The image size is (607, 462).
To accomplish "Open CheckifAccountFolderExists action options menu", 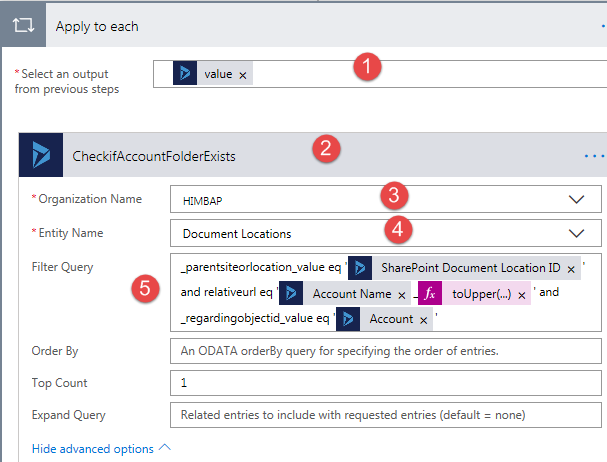I will pos(594,156).
